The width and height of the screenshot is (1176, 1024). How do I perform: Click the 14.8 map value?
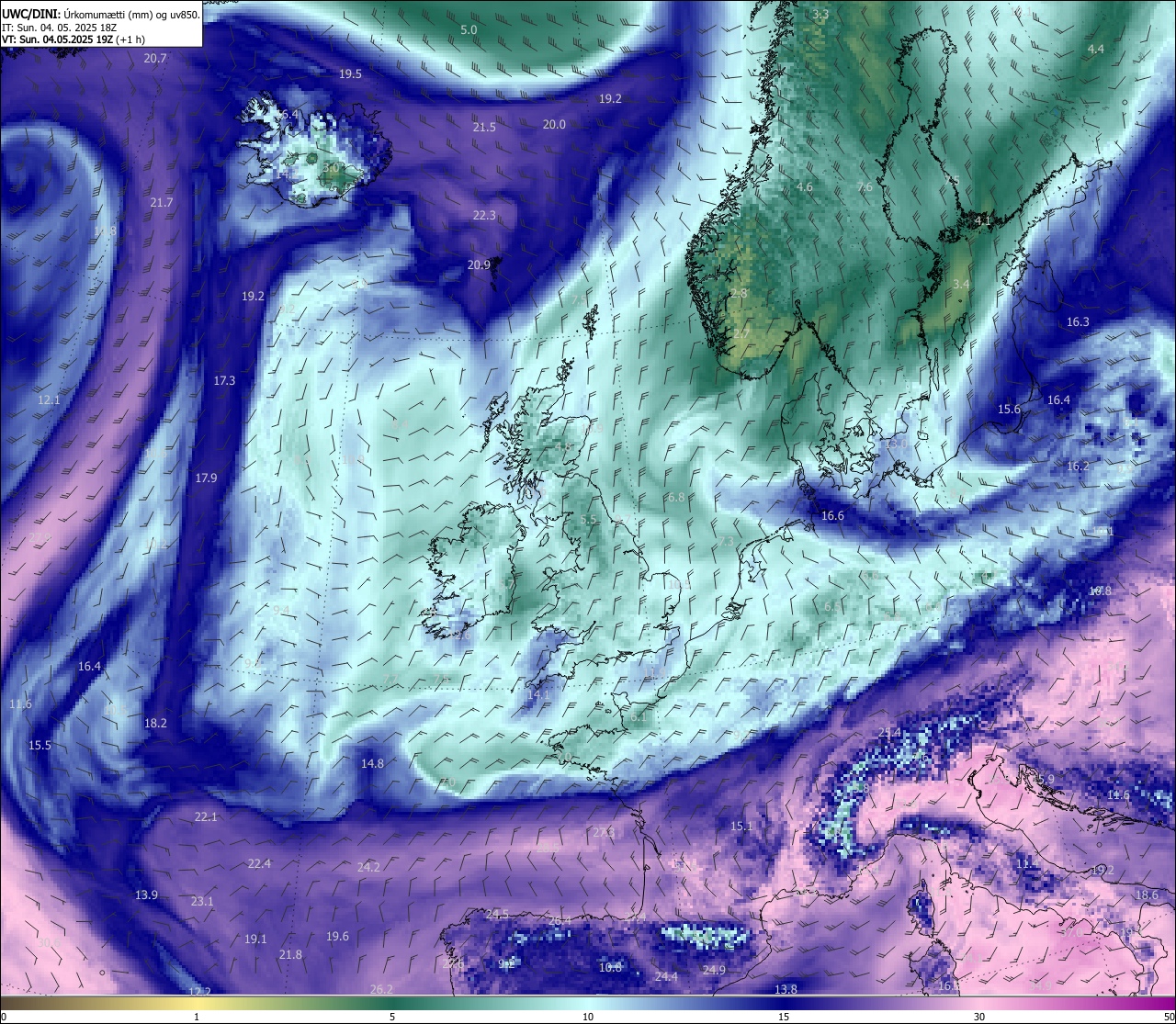point(372,763)
